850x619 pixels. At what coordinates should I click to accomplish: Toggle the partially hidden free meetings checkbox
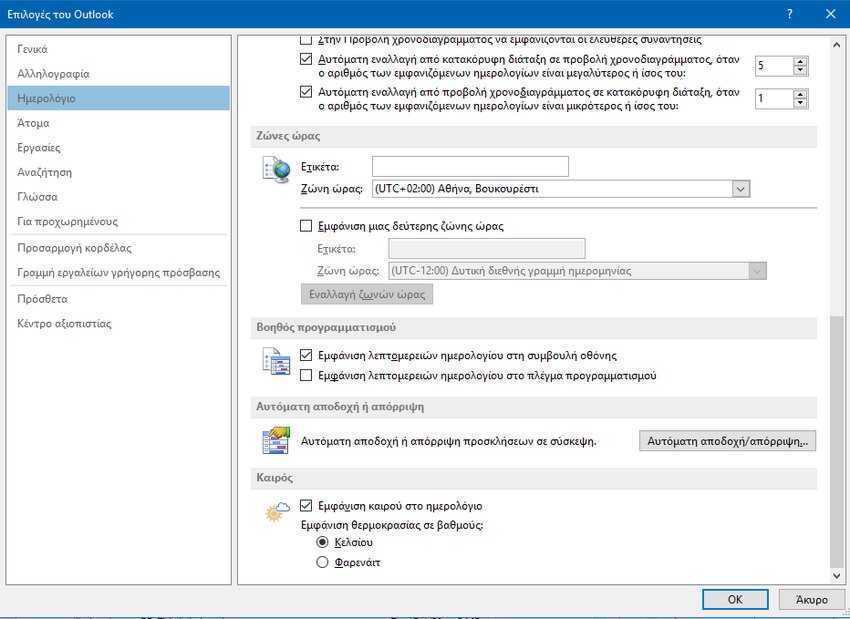(306, 40)
